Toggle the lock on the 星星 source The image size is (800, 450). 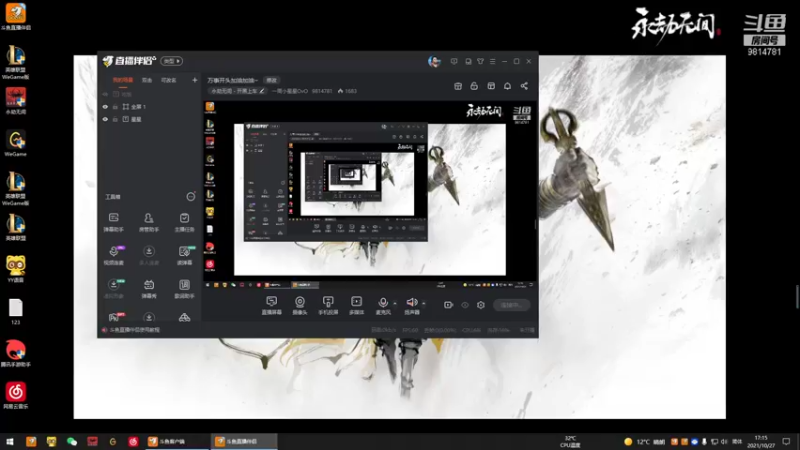(x=115, y=119)
